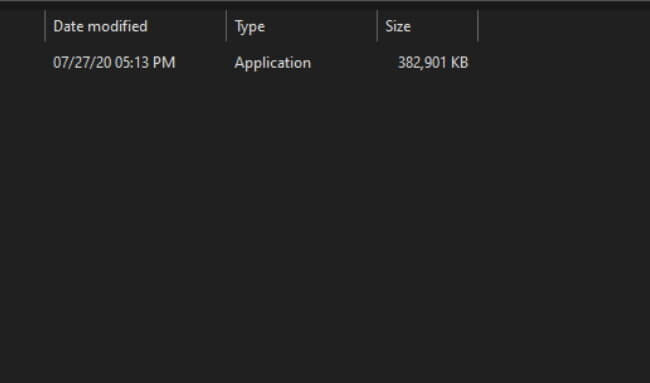Click empty space in the Size header after the label
The width and height of the screenshot is (650, 383).
point(444,26)
